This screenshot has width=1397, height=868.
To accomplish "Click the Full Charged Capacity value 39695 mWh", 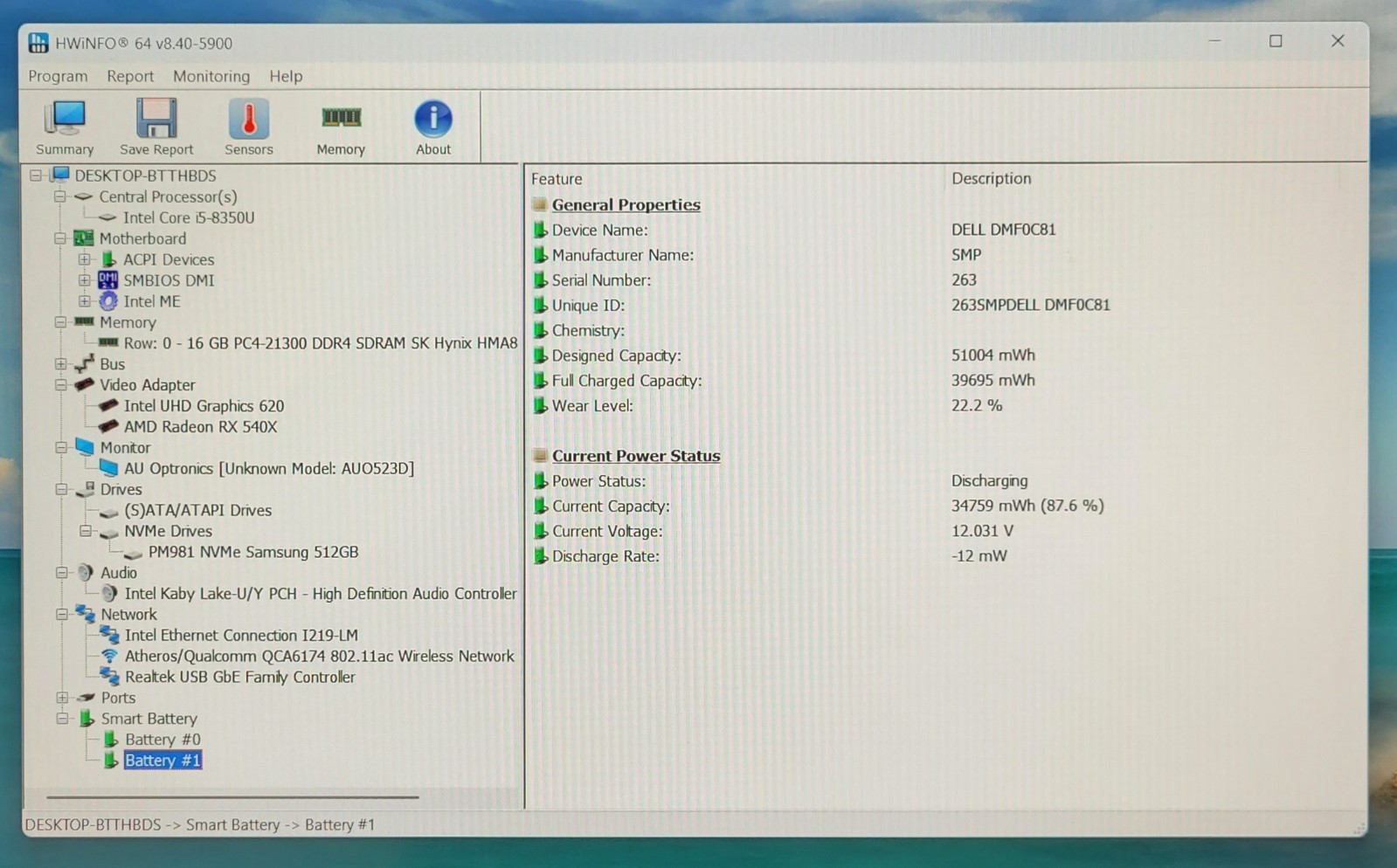I will point(992,380).
